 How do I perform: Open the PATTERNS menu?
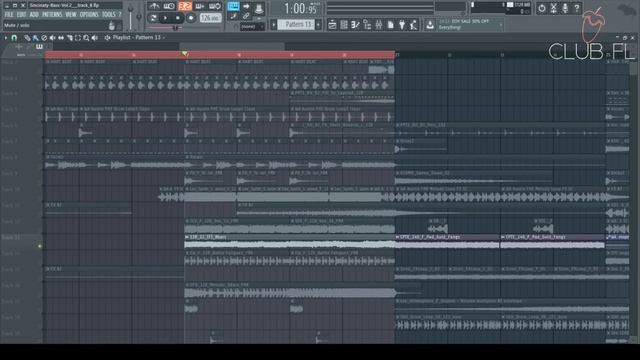click(x=52, y=15)
